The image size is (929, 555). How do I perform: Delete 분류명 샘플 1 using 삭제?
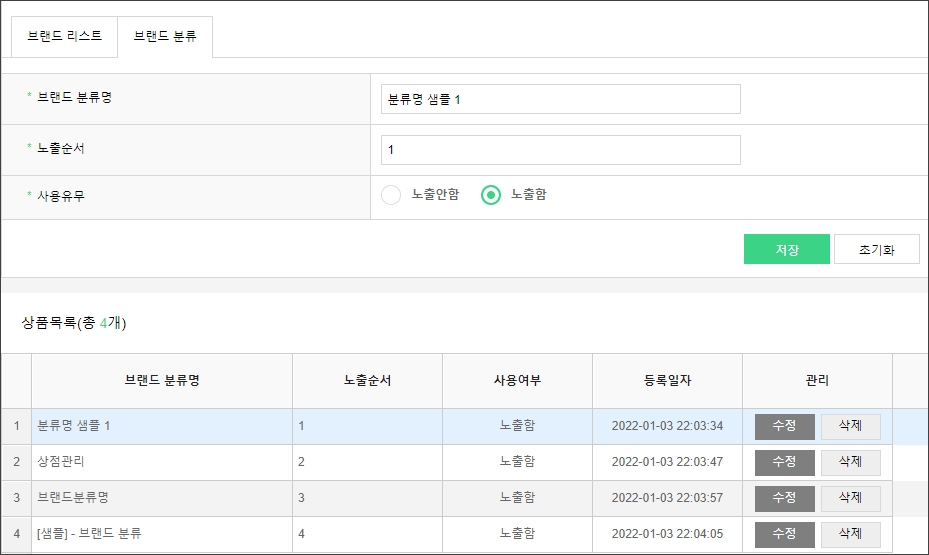pos(850,426)
